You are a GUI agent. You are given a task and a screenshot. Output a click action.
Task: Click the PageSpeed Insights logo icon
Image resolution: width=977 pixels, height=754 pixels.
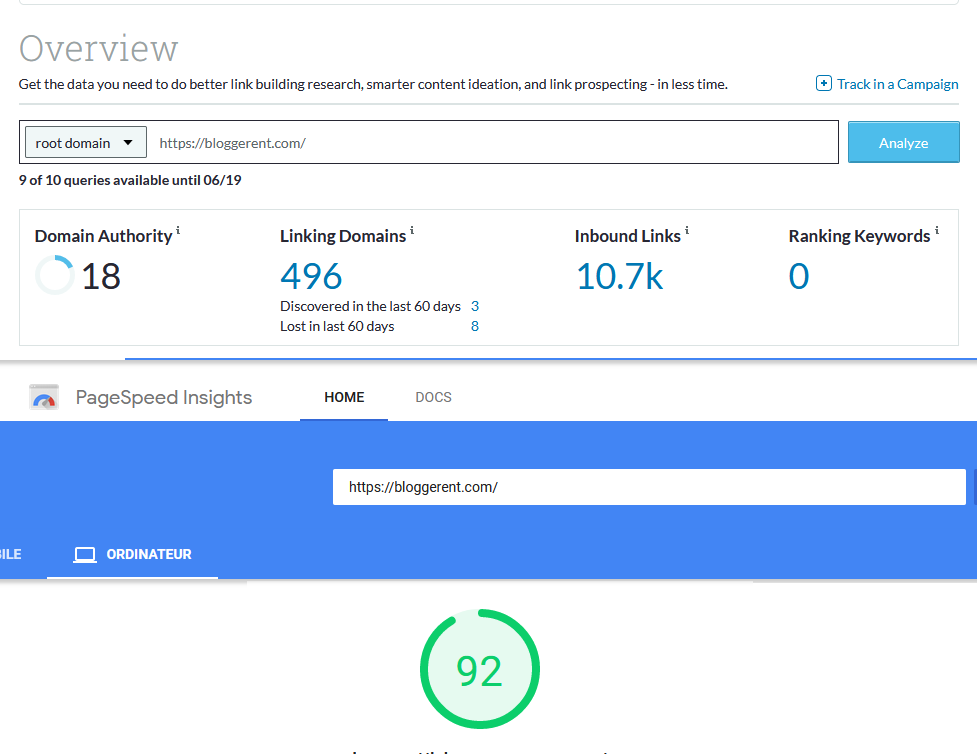[44, 398]
